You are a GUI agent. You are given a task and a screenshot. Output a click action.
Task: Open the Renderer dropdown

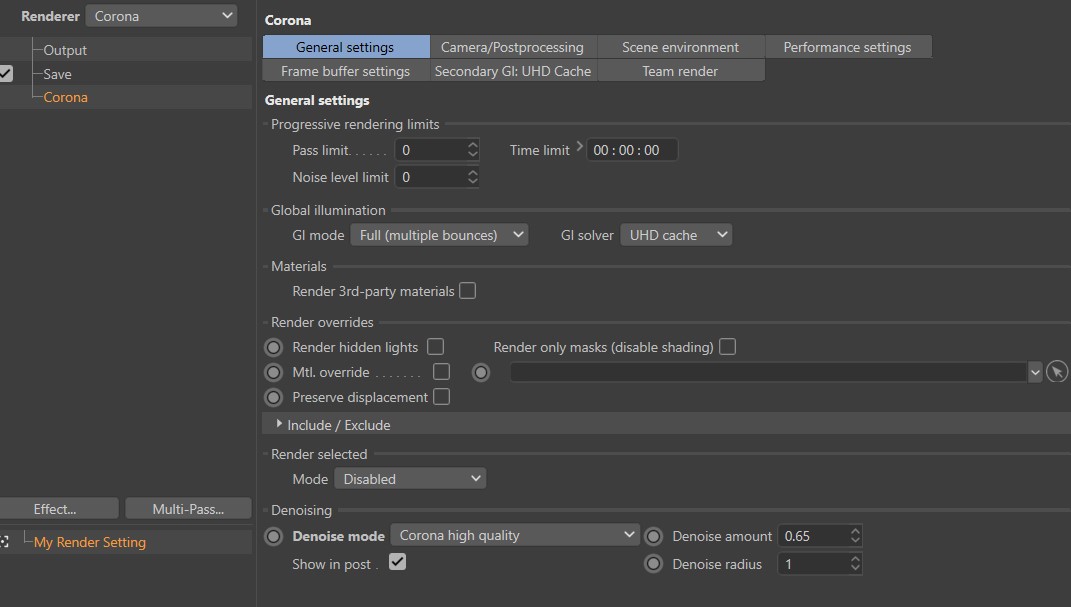161,16
